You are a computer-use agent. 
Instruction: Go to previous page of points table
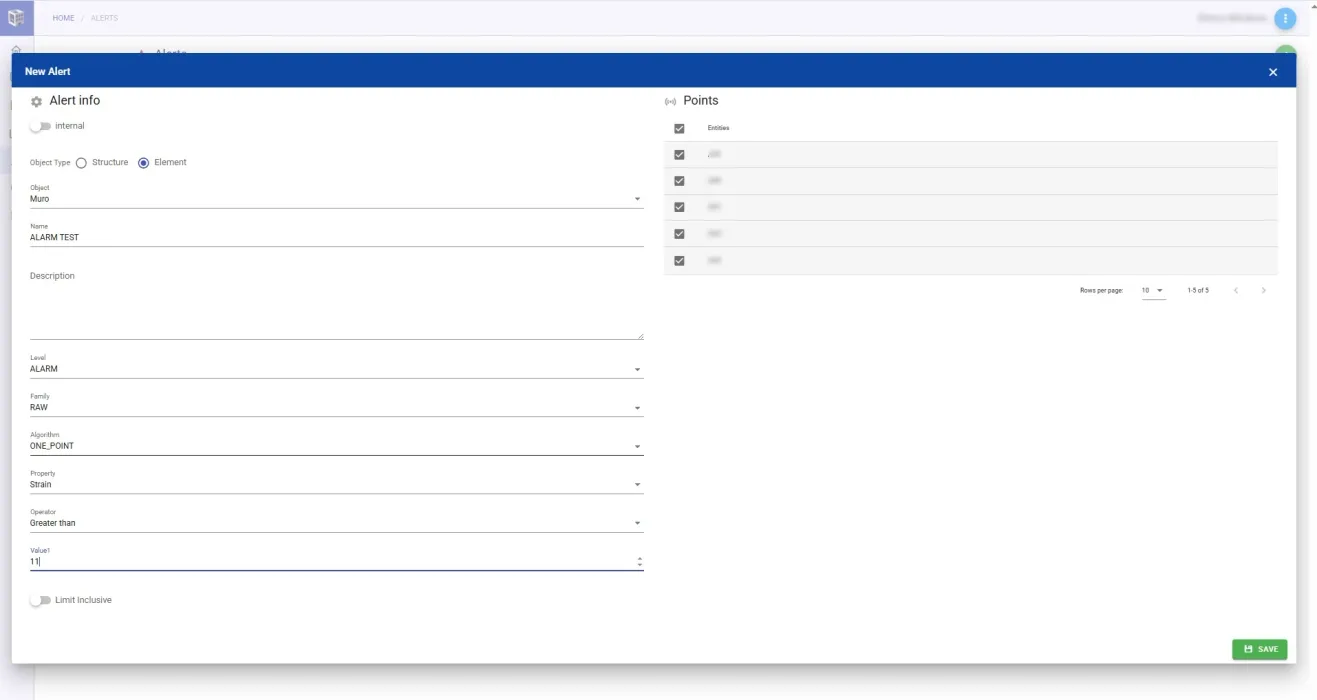coord(1236,290)
